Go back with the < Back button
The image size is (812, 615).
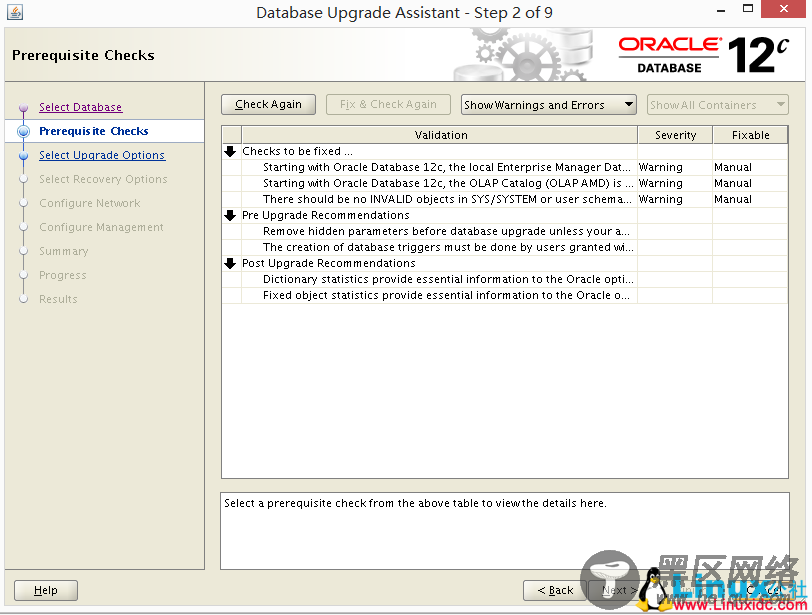pyautogui.click(x=555, y=590)
